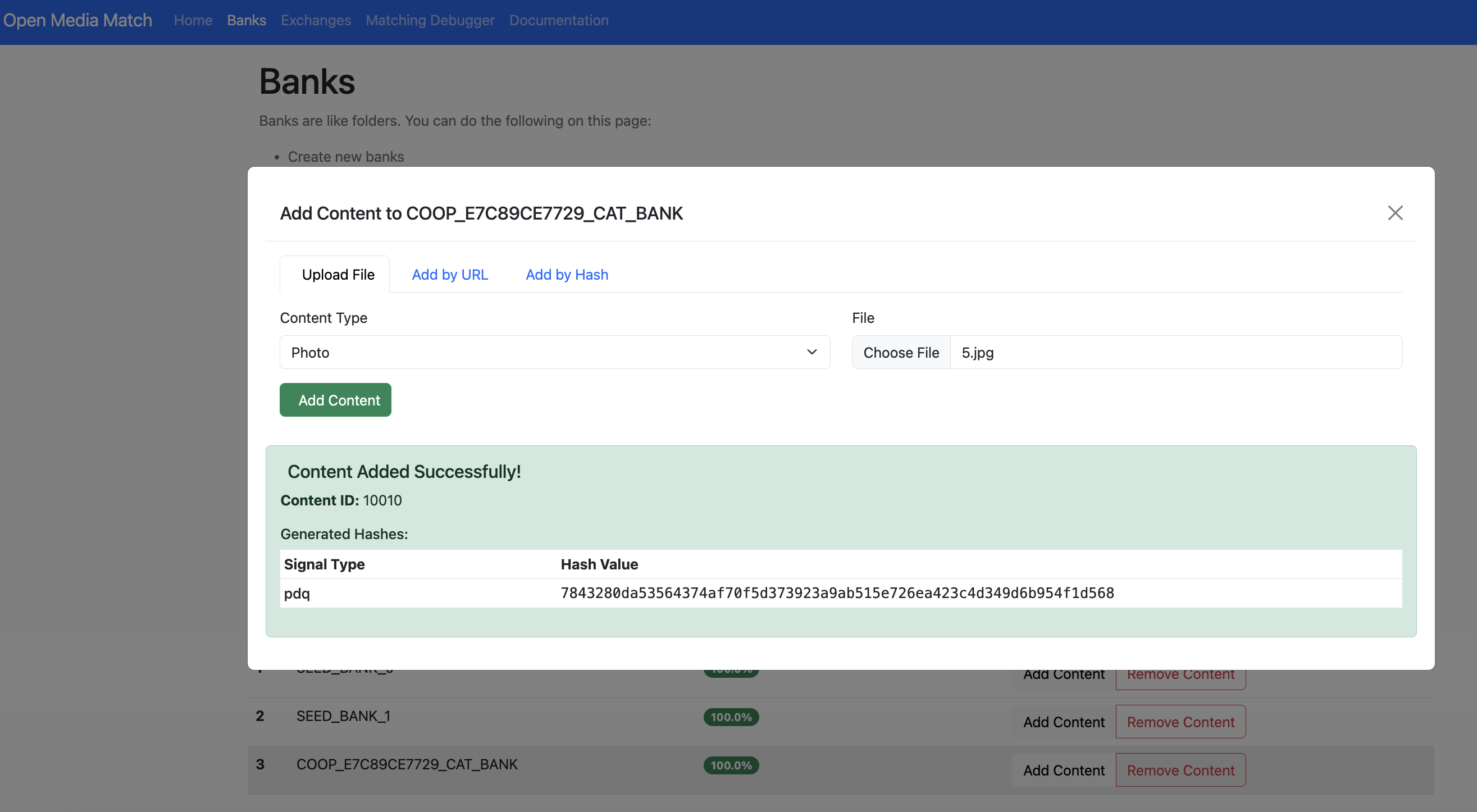Switch to the Add by URL tab
Screen dimensions: 1477x812
click(x=449, y=274)
